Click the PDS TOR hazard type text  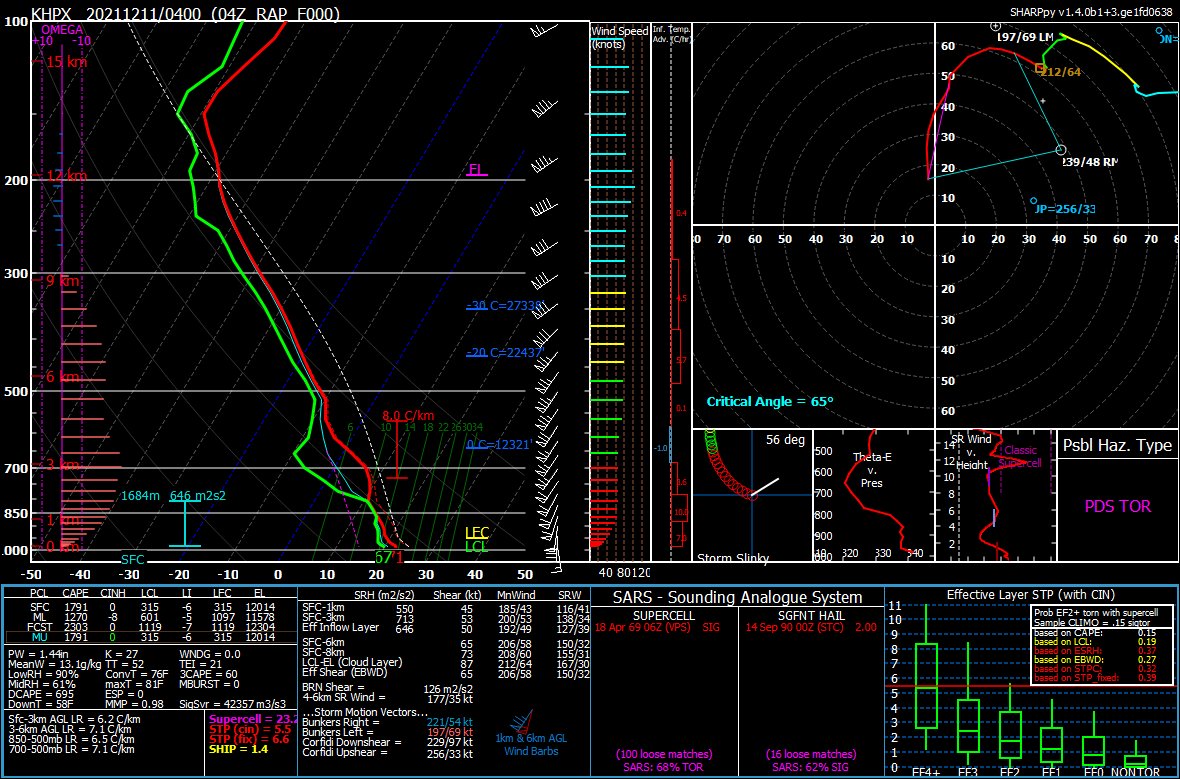tap(1118, 506)
